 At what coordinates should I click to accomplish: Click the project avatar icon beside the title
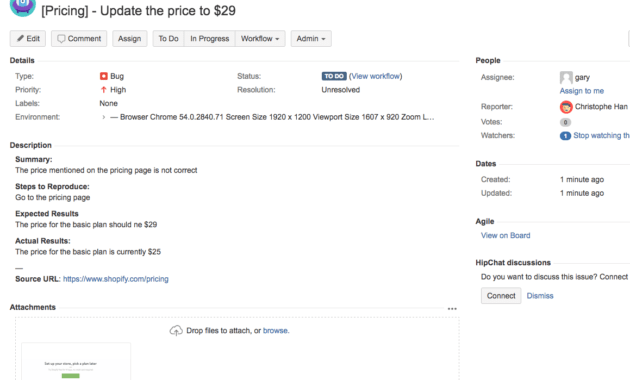click(x=22, y=6)
